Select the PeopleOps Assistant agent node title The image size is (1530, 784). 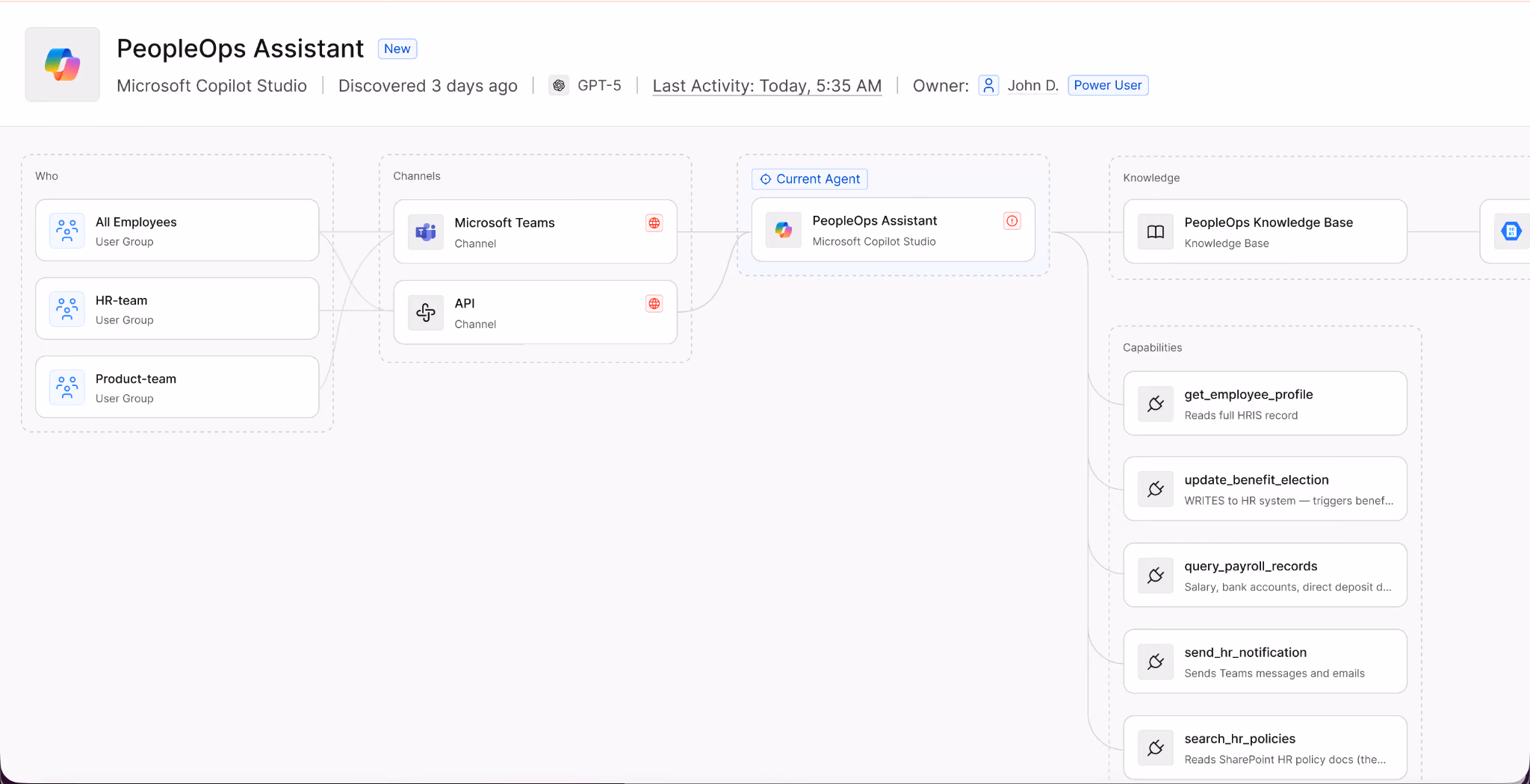(874, 221)
